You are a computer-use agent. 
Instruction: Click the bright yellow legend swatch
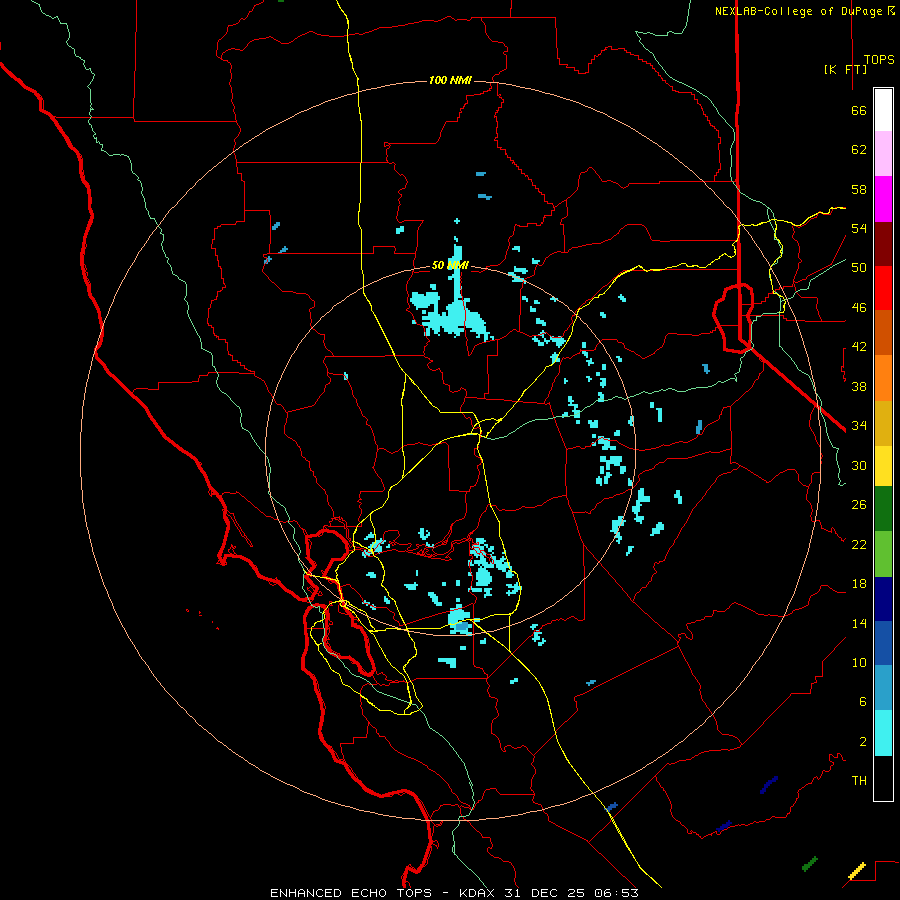pos(883,466)
